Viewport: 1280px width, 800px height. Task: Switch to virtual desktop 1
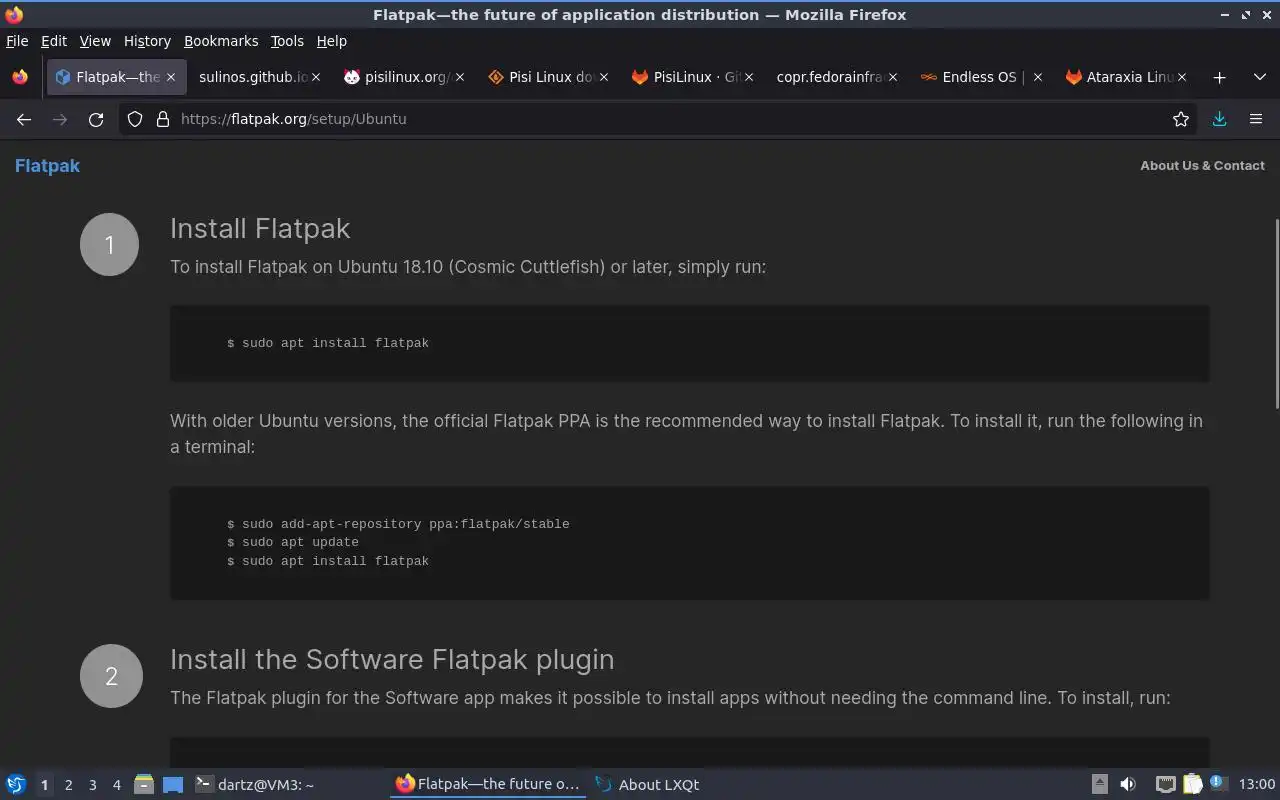pyautogui.click(x=44, y=785)
